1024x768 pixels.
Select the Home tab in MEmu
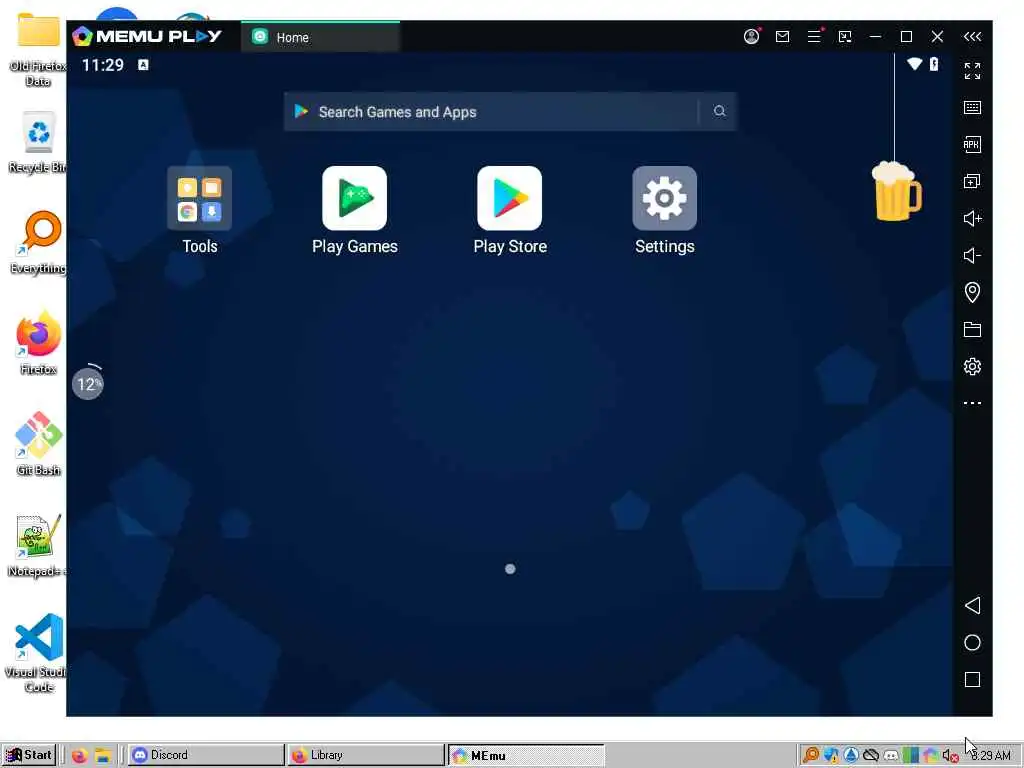320,37
